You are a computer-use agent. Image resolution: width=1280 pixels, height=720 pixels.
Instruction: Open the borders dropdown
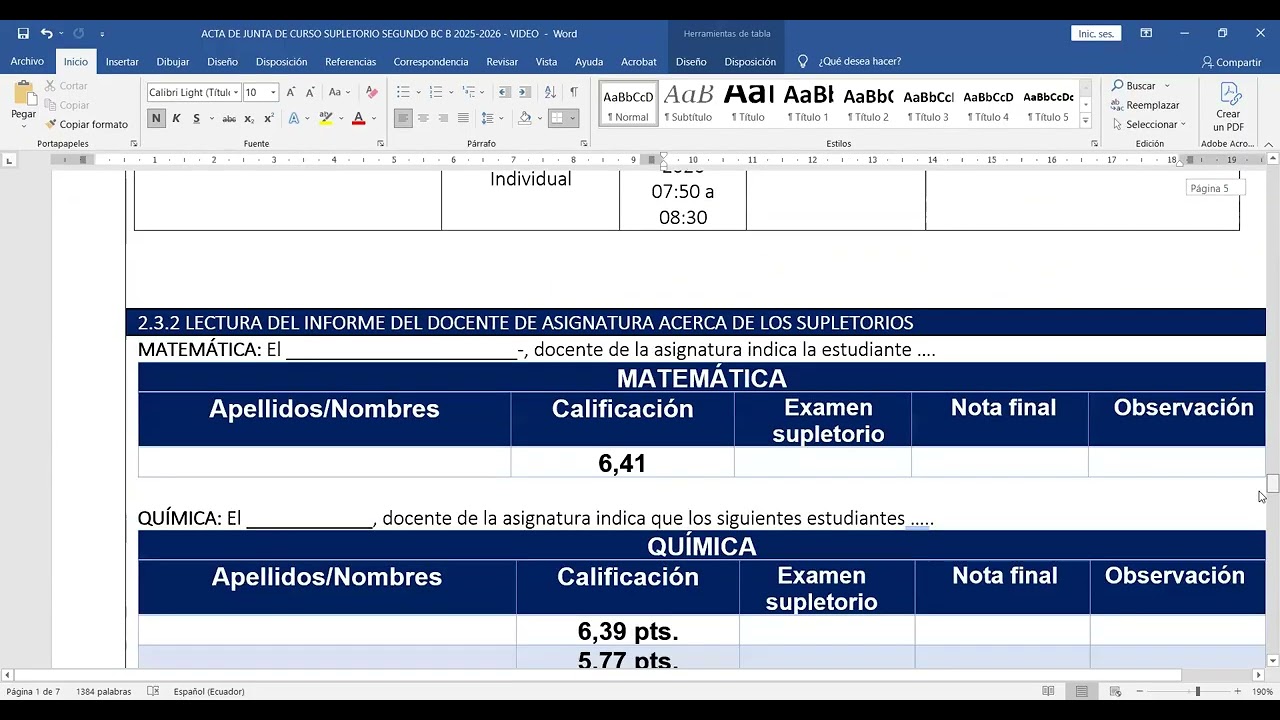point(573,118)
